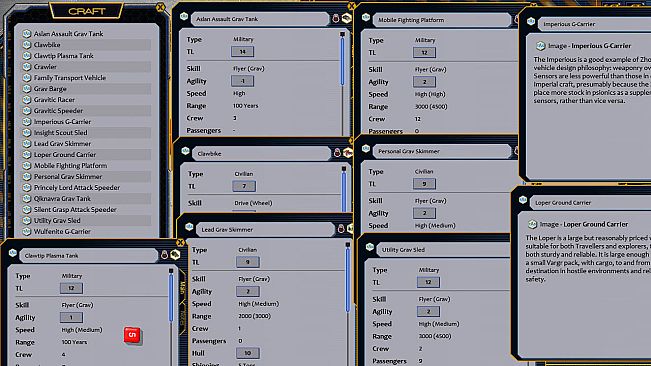Select 'Family Transport Vehicle' in Craft list

click(70, 78)
